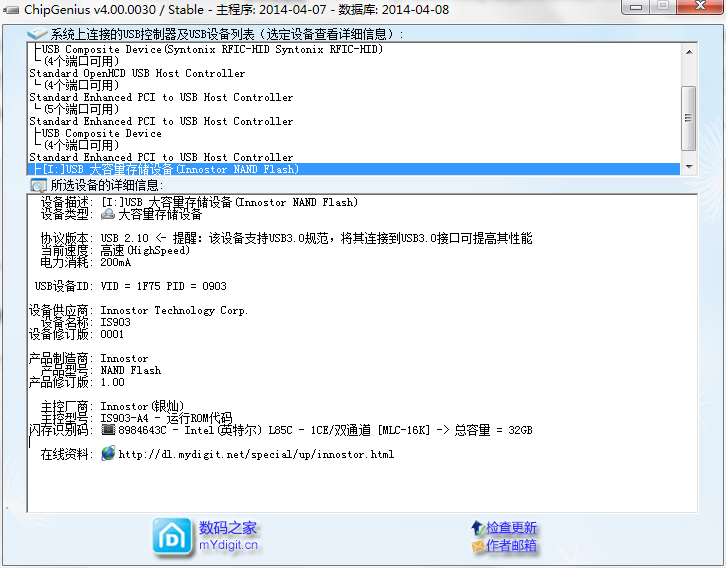Click the USB 2.10 protocol version text
This screenshot has width=726, height=568.
125,238
